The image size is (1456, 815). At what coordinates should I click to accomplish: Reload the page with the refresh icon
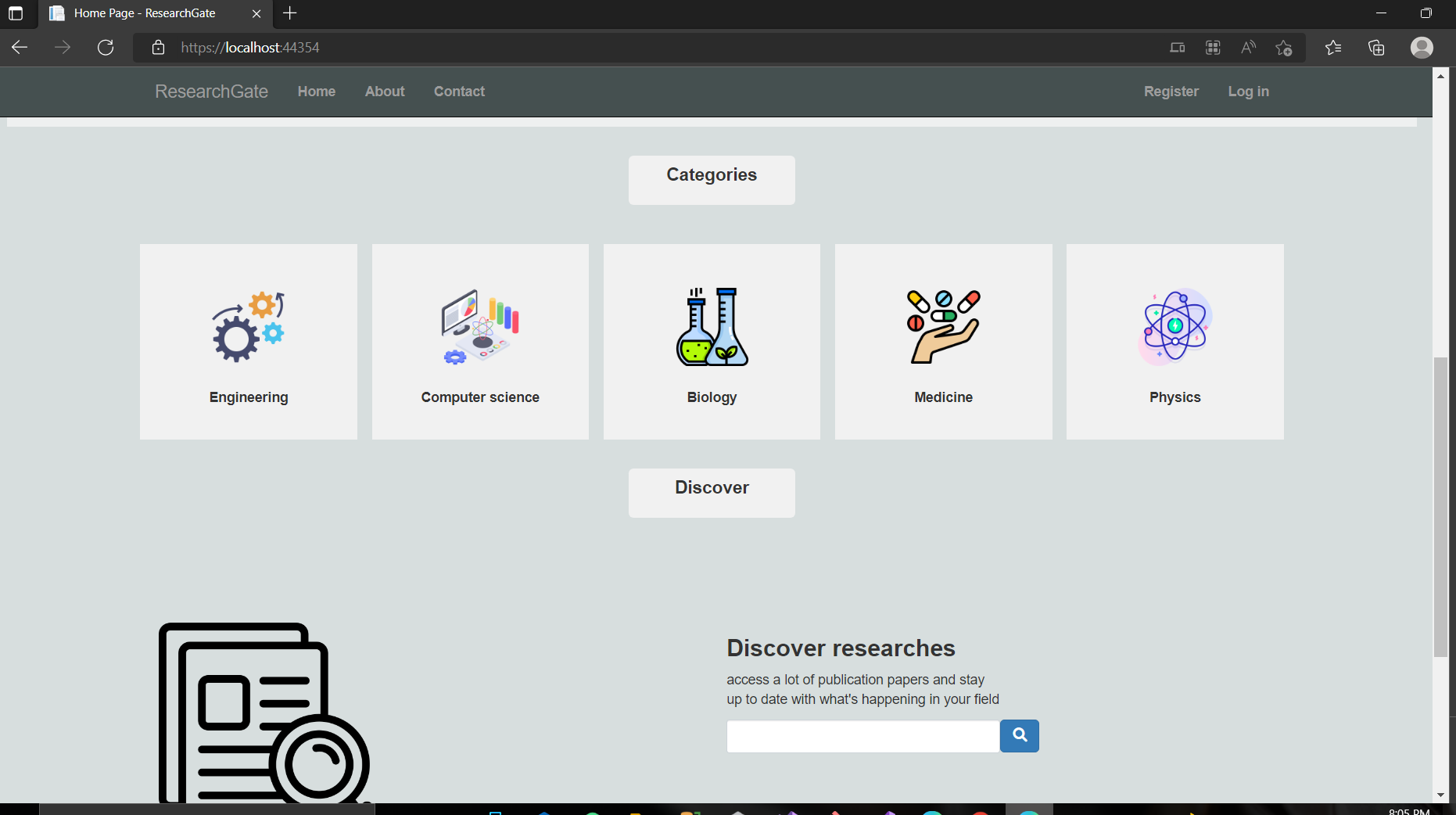tap(106, 47)
